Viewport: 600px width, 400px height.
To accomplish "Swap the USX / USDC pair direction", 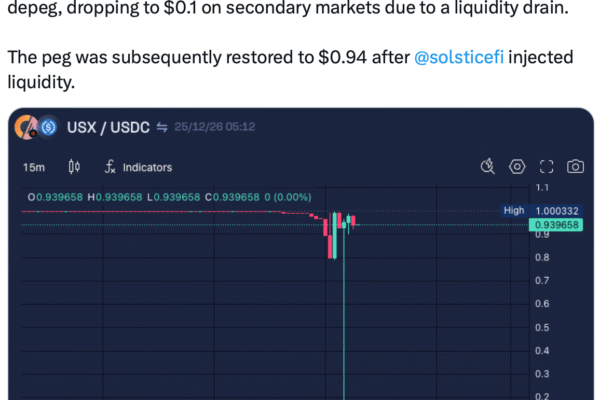I will (161, 128).
